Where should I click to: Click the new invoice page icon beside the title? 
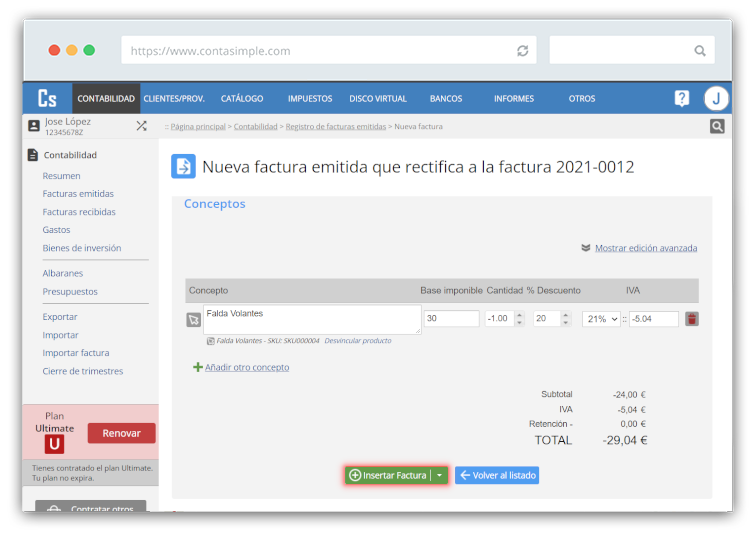(x=184, y=166)
